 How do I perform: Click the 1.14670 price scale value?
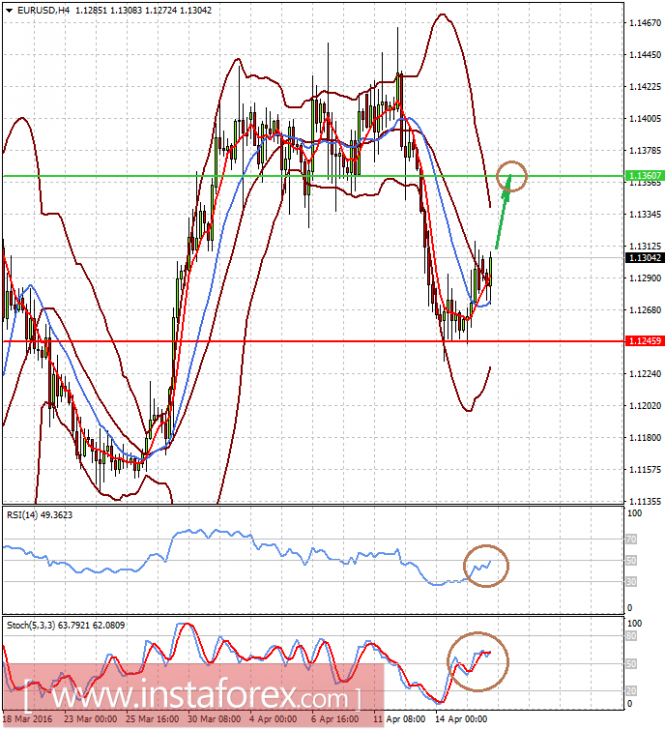[x=645, y=22]
